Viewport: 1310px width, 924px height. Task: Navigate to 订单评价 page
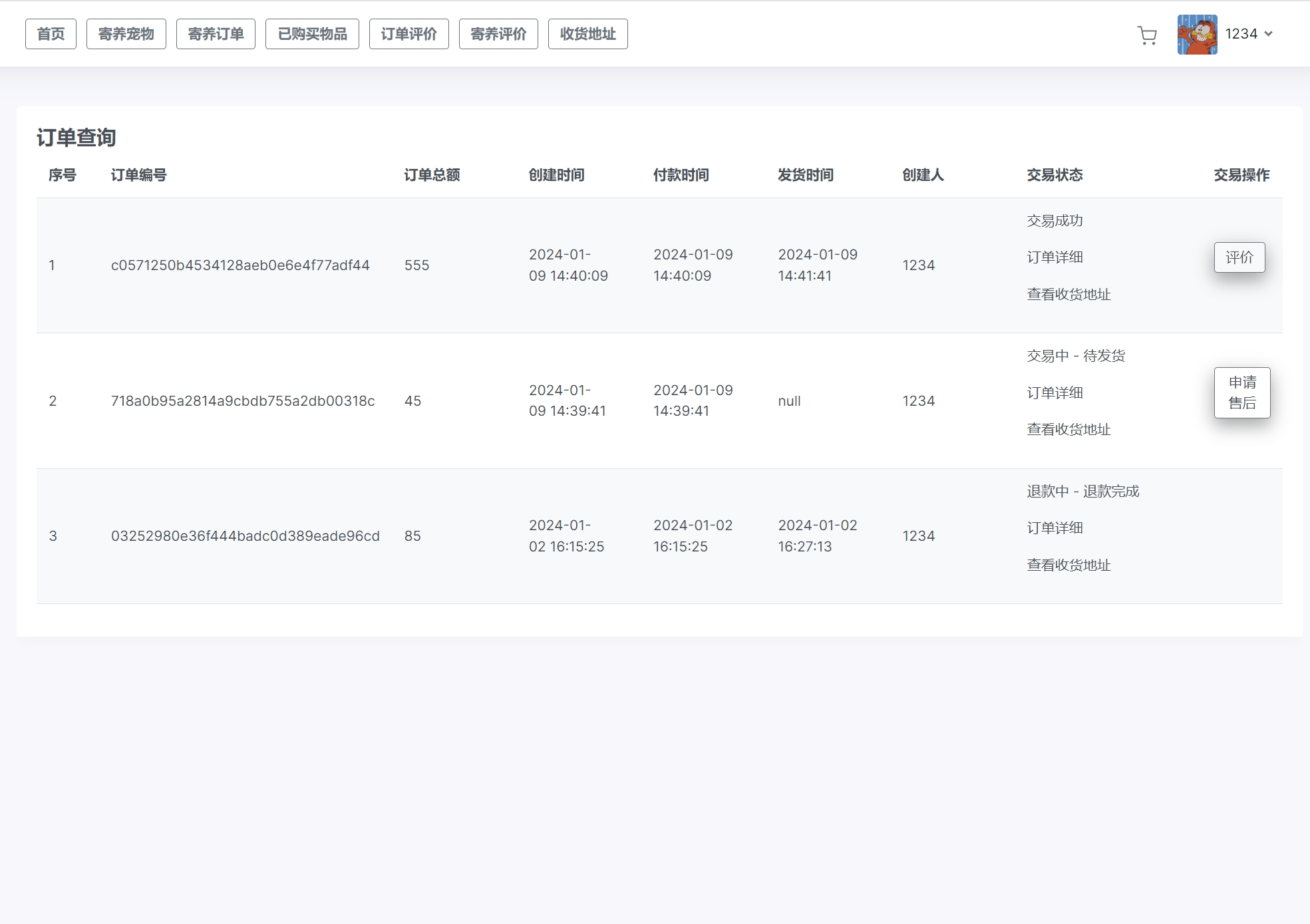(409, 34)
